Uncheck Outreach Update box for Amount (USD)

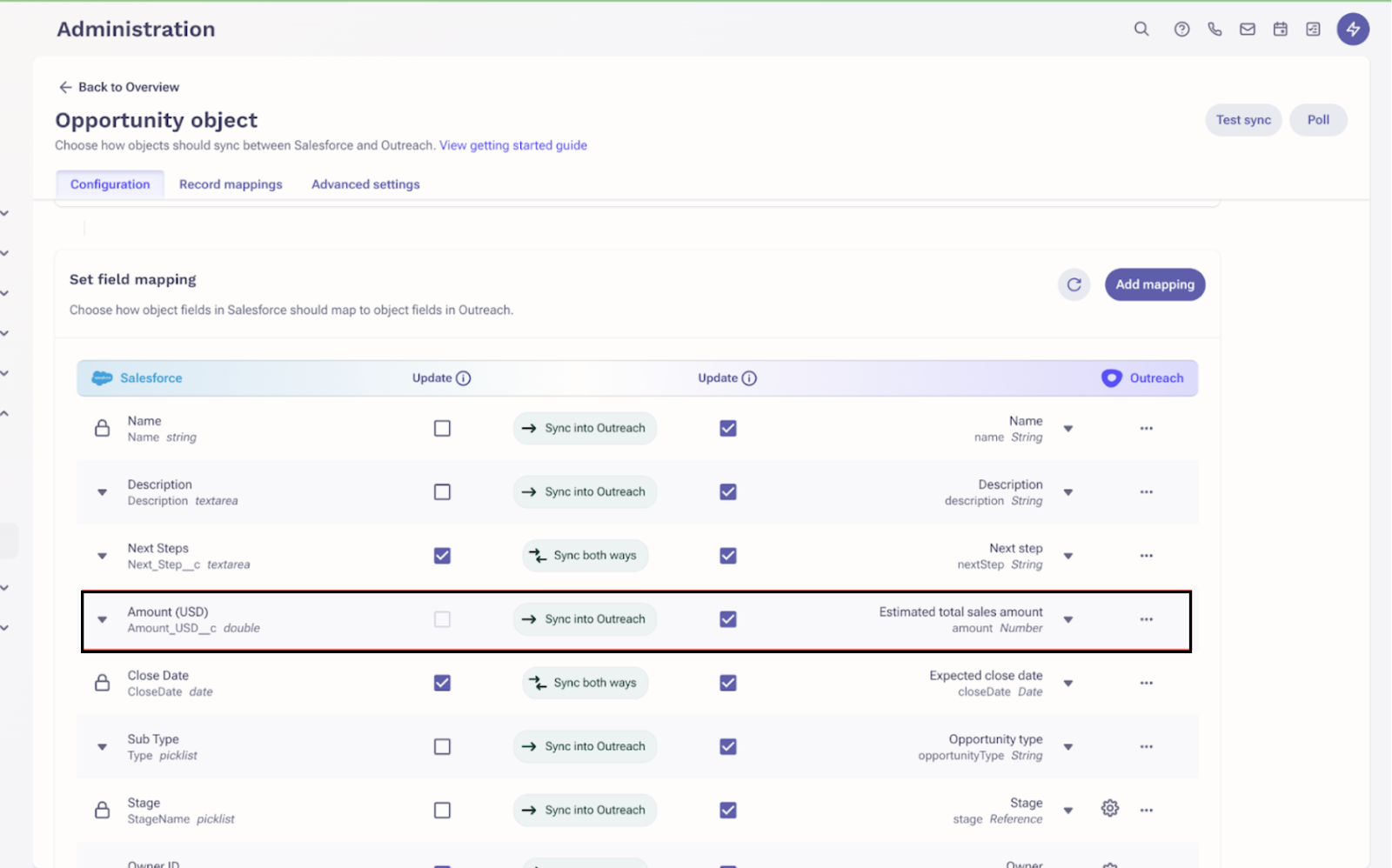coord(728,619)
